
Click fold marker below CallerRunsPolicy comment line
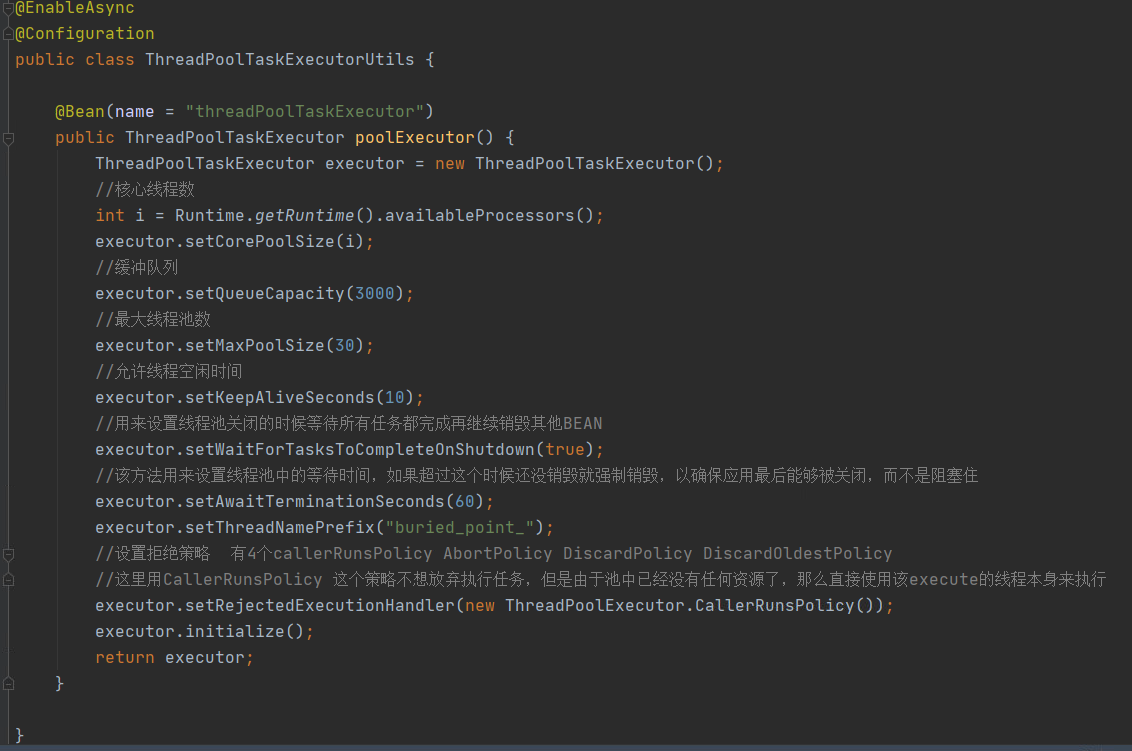pyautogui.click(x=8, y=580)
